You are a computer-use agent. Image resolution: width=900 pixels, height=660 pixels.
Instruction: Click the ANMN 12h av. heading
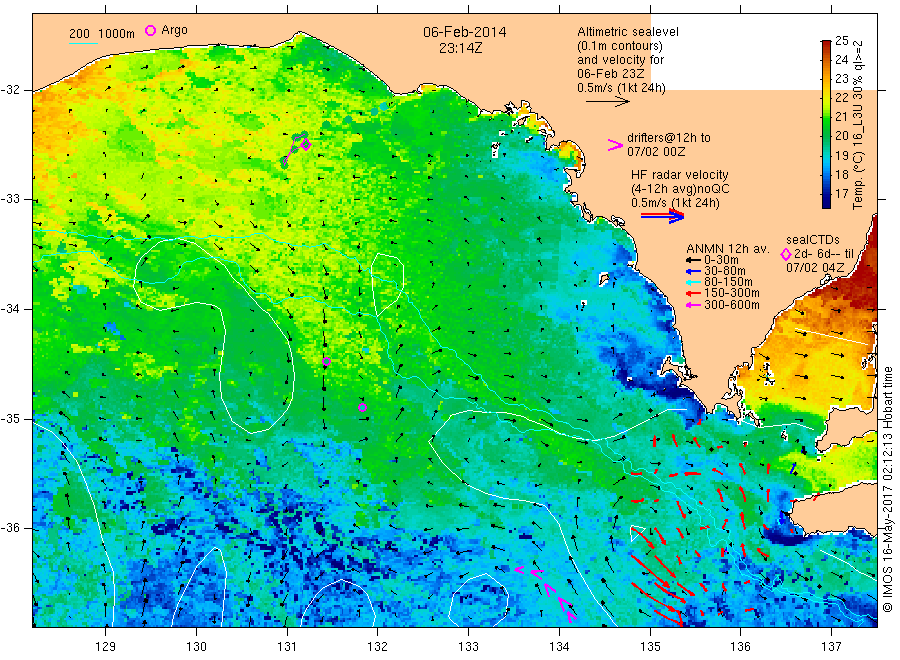(728, 249)
